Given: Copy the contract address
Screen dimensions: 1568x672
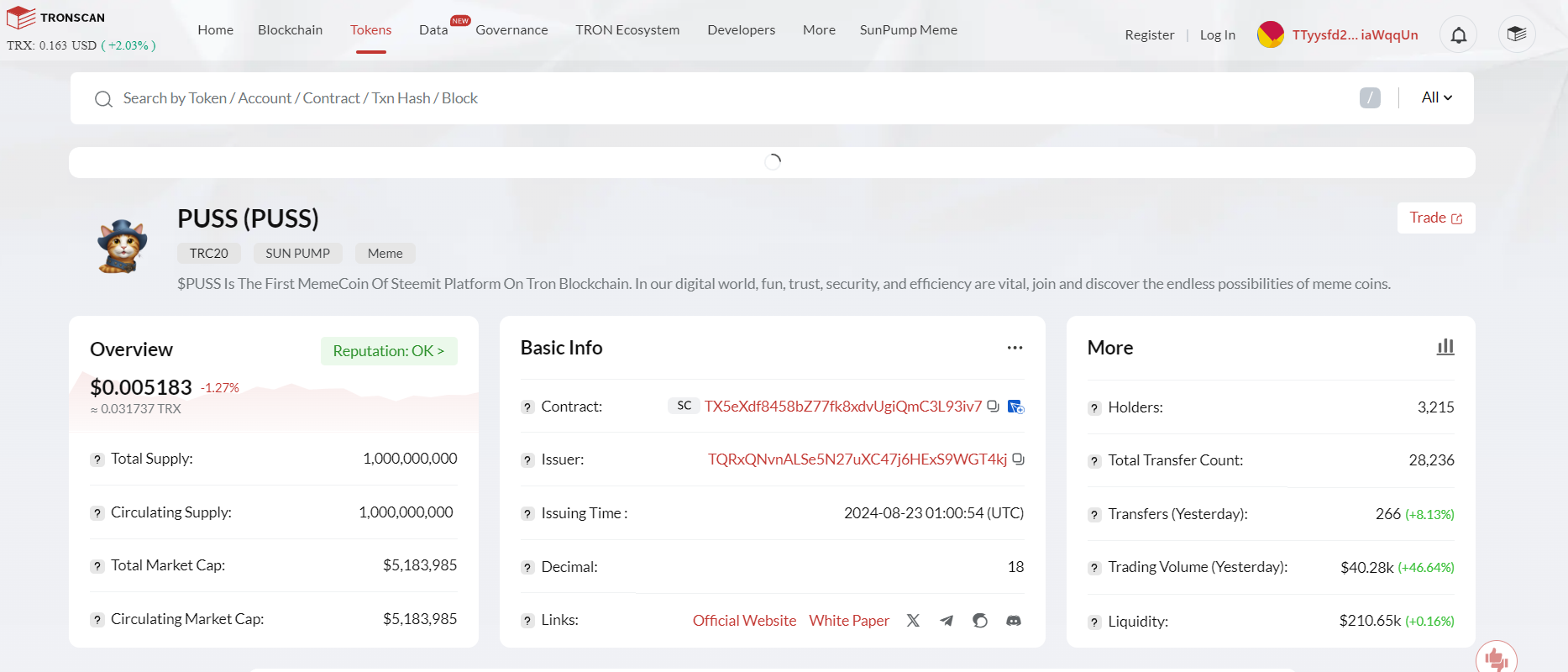Looking at the screenshot, I should click(994, 407).
